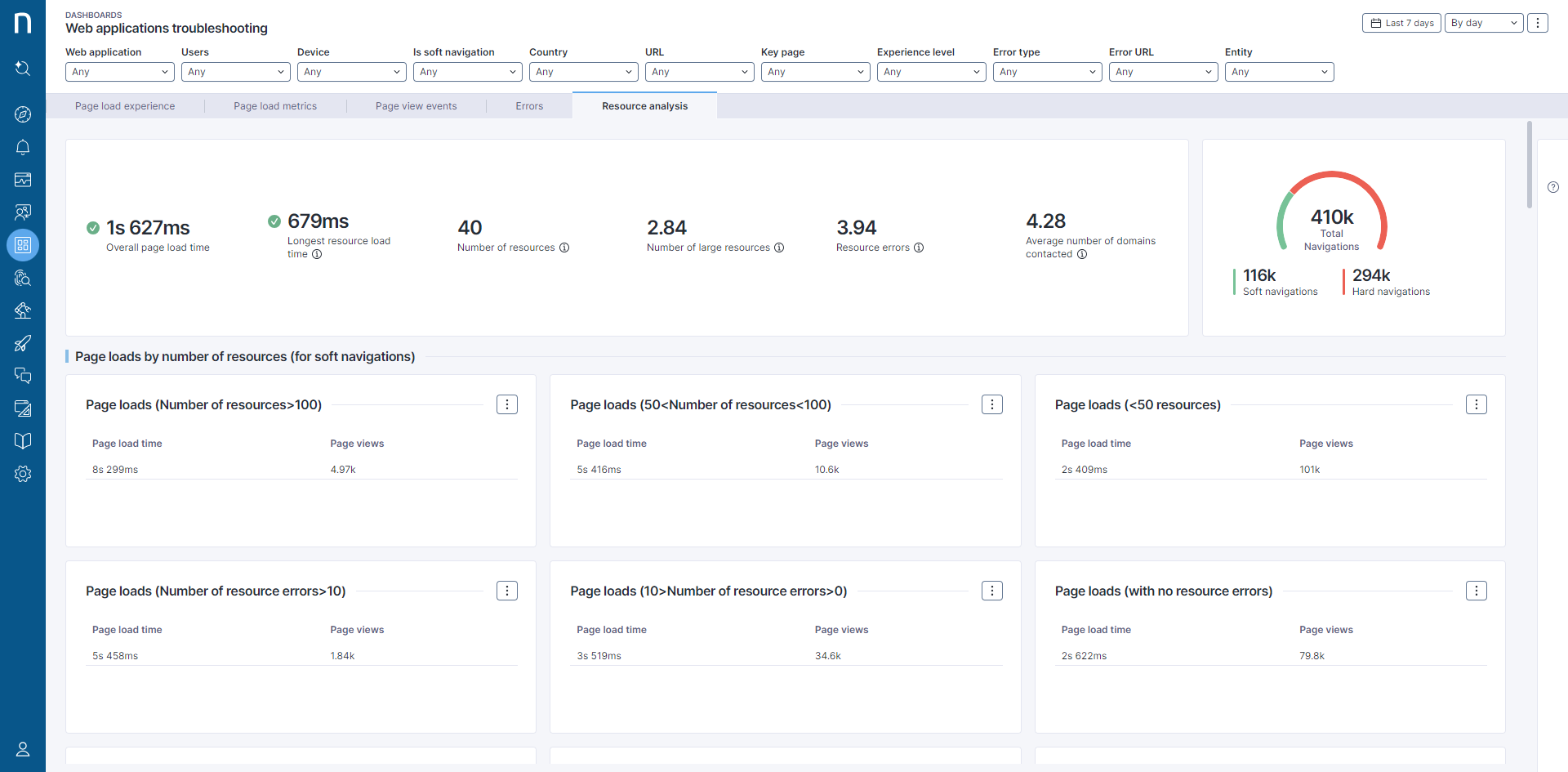The image size is (1568, 772).
Task: Expand the Error type filter dropdown
Action: [x=1048, y=72]
